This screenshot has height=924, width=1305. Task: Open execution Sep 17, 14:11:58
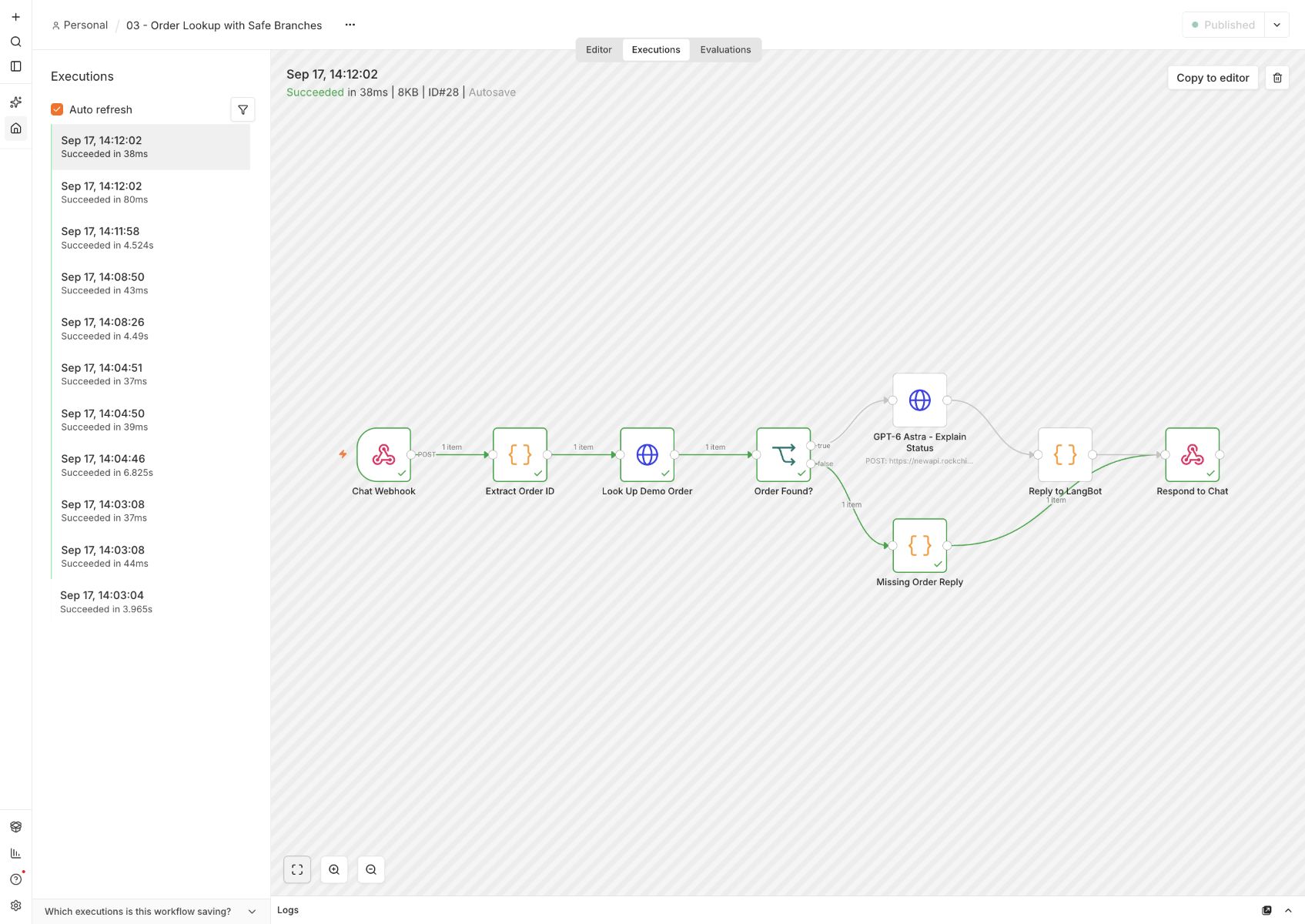pyautogui.click(x=151, y=238)
